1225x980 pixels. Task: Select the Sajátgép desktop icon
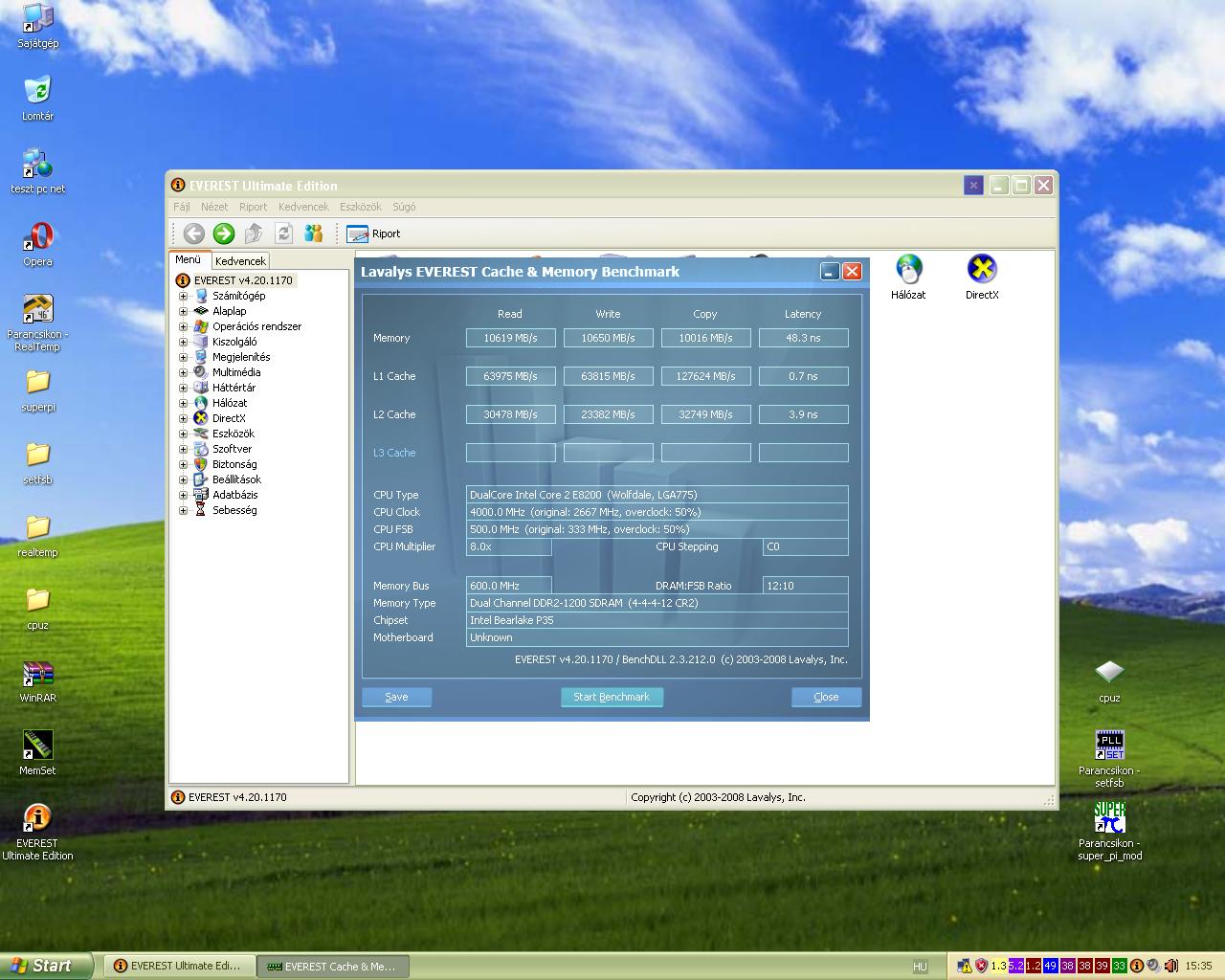(37, 26)
